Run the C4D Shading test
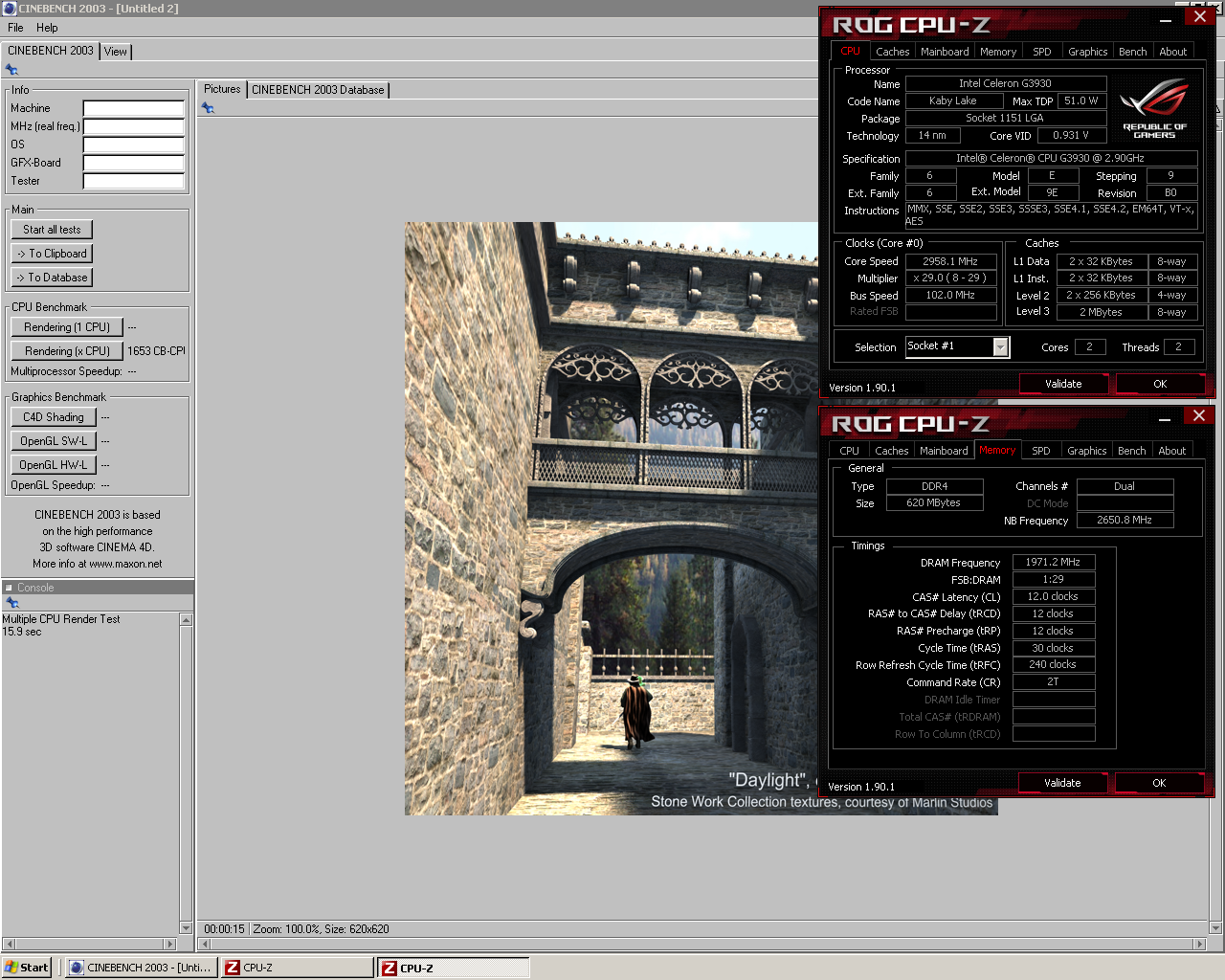 pos(54,417)
